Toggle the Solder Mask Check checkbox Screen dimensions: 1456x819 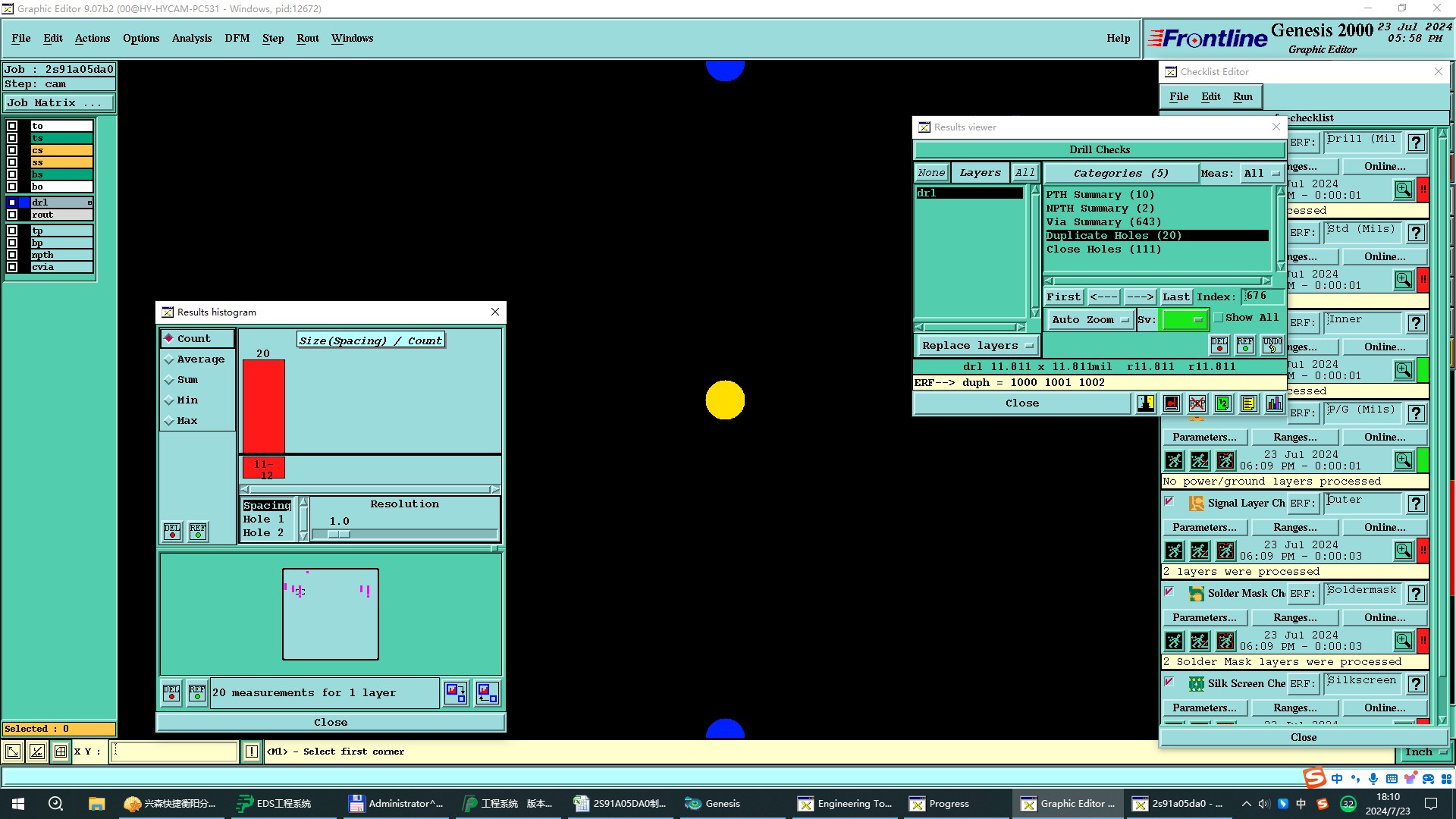1169,591
